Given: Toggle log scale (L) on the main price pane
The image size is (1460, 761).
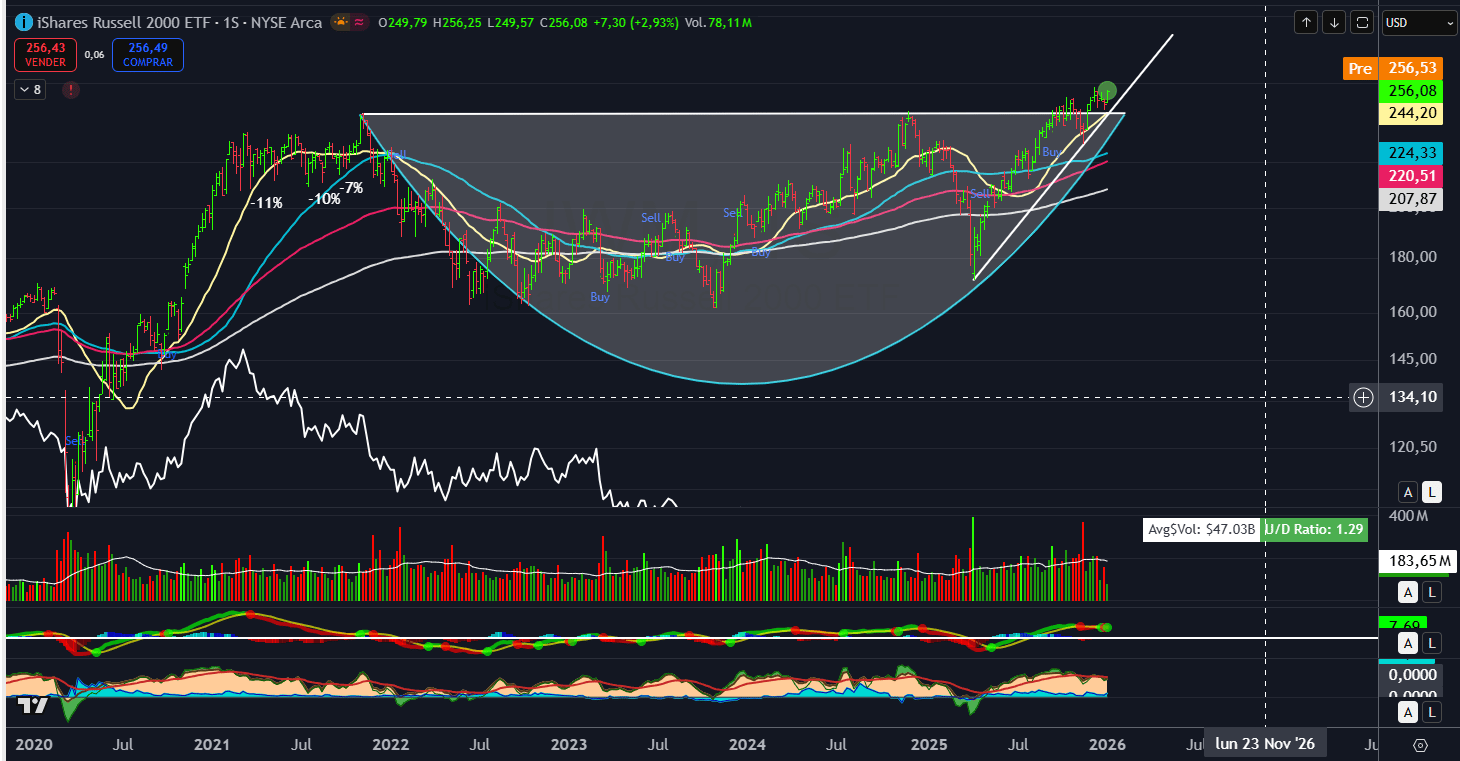Looking at the screenshot, I should [1433, 491].
